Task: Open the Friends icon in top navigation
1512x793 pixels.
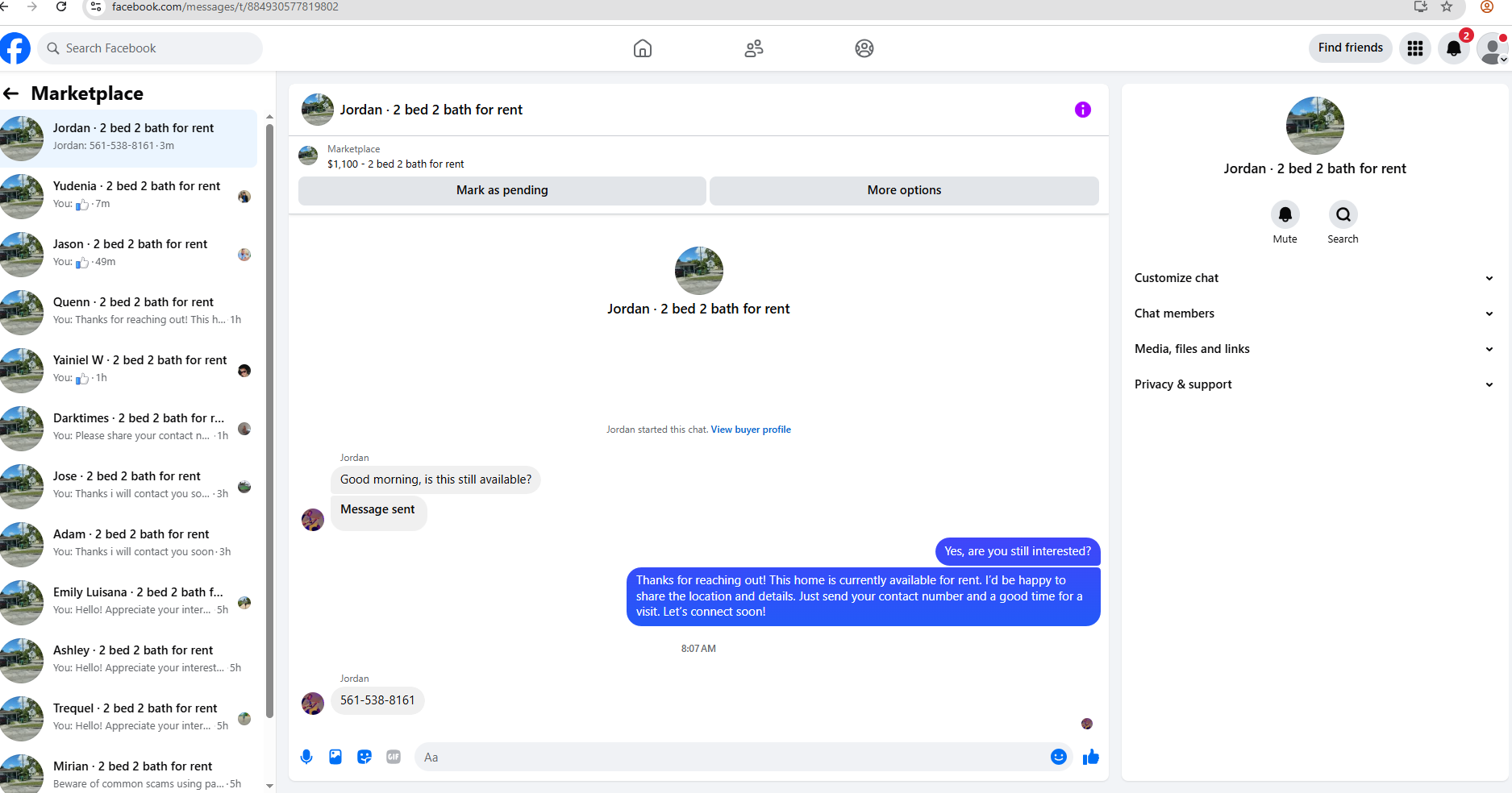Action: [754, 48]
